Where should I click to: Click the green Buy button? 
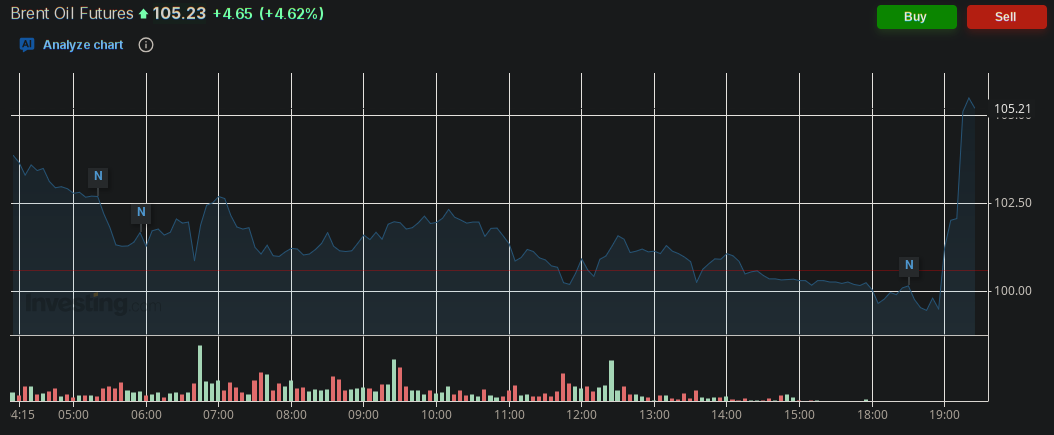[x=916, y=17]
